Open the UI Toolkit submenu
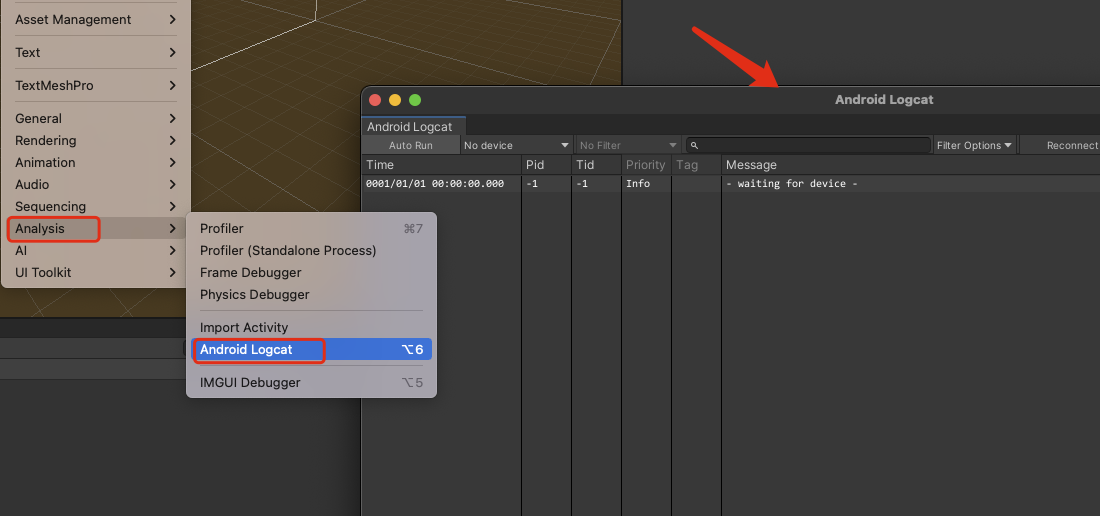Image resolution: width=1100 pixels, height=516 pixels. [x=95, y=272]
